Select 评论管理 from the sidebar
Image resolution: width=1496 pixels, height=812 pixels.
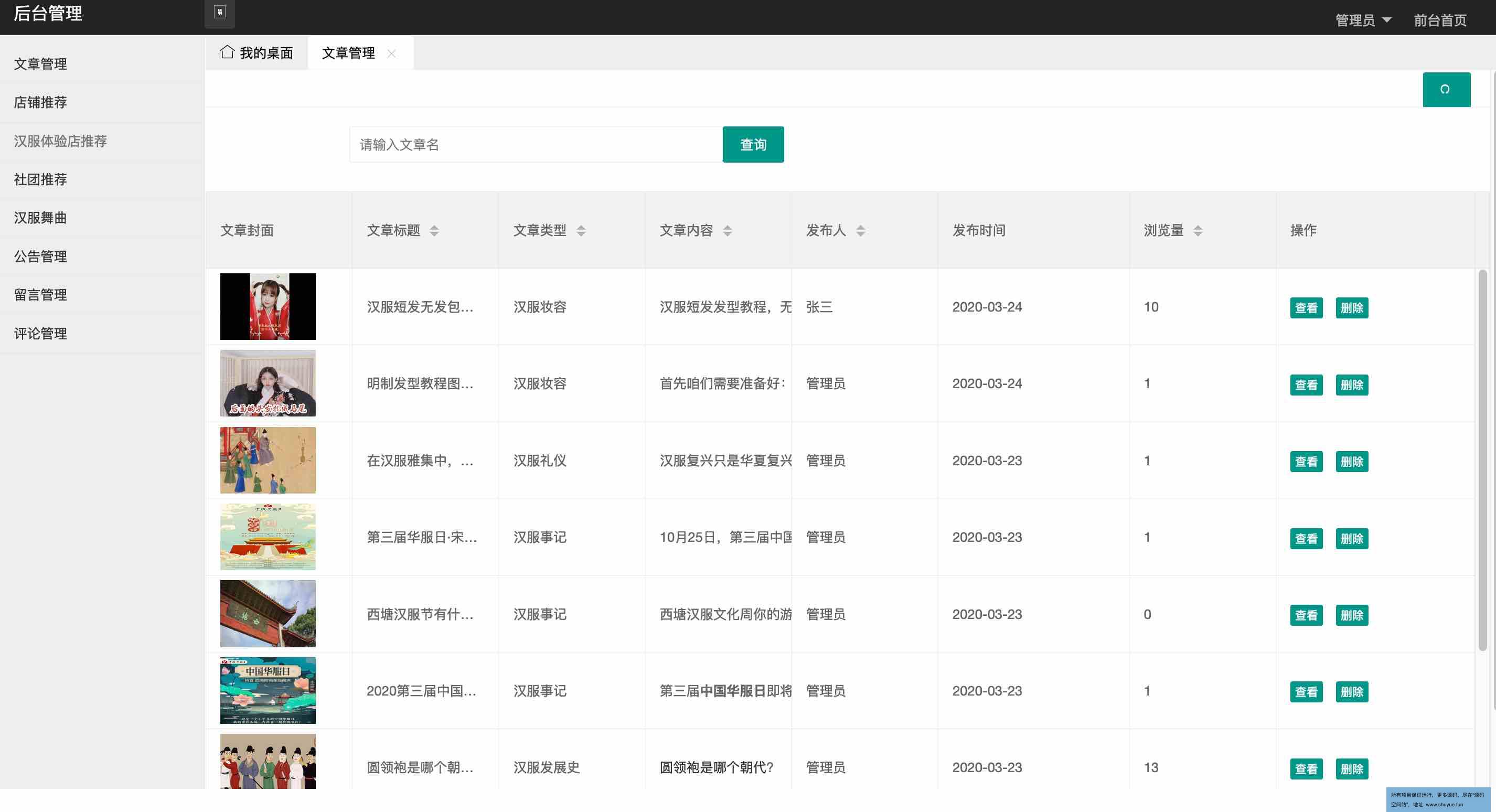click(41, 334)
